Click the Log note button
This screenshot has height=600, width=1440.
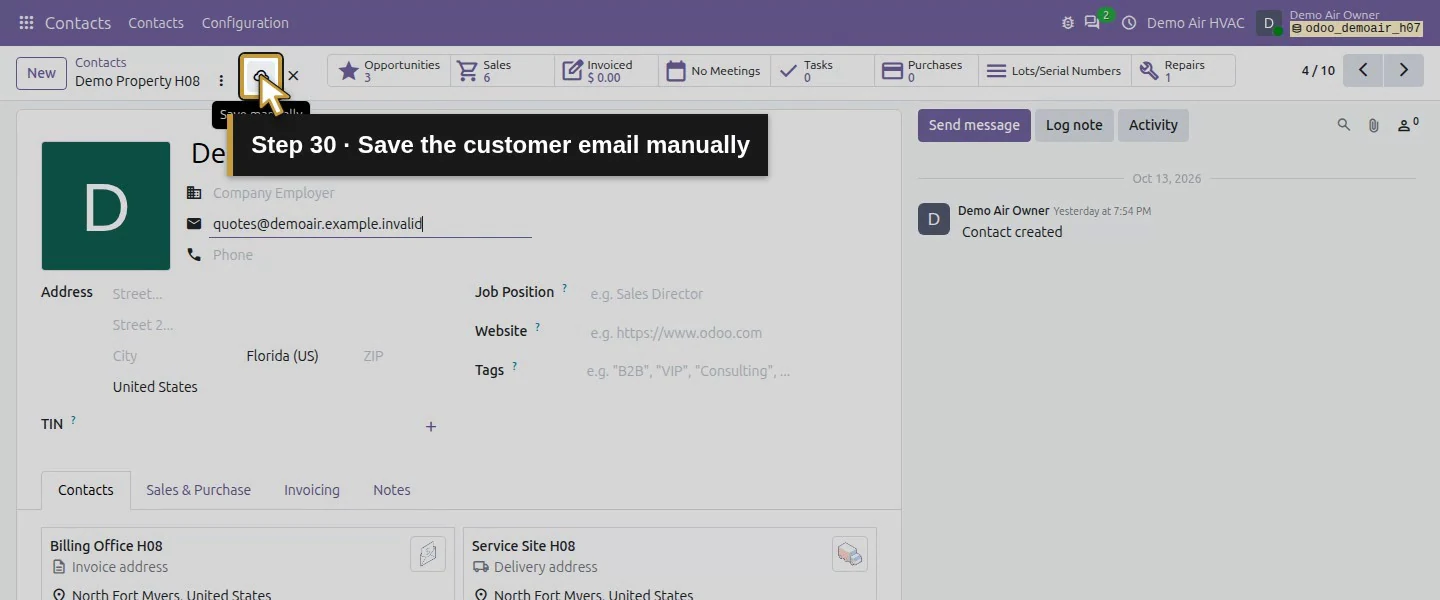click(x=1074, y=125)
